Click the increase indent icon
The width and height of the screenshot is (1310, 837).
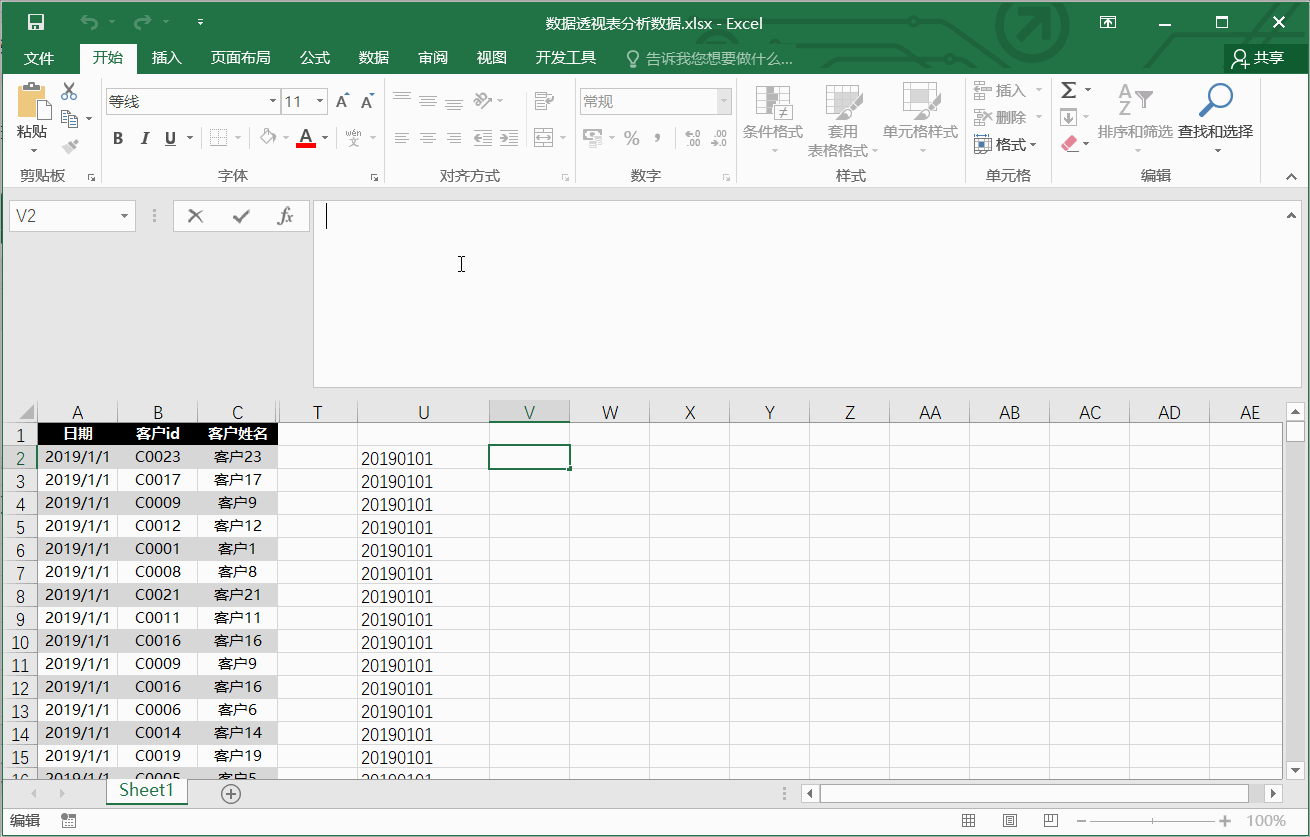509,138
